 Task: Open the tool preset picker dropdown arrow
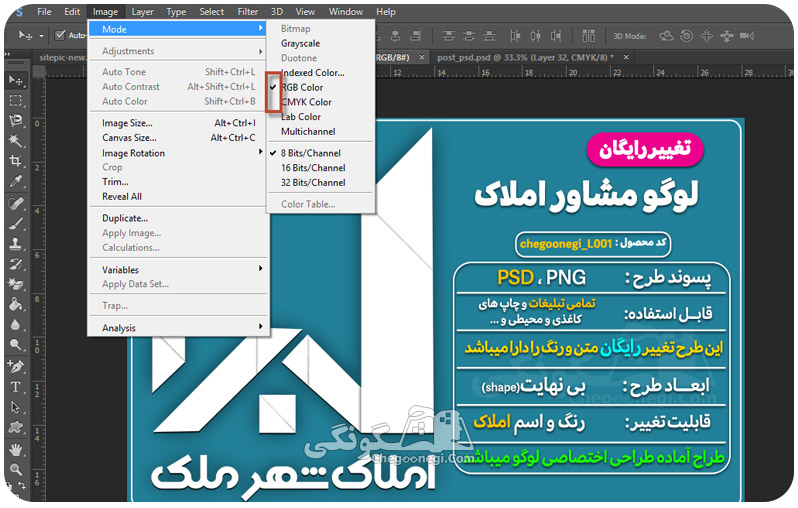[x=41, y=36]
